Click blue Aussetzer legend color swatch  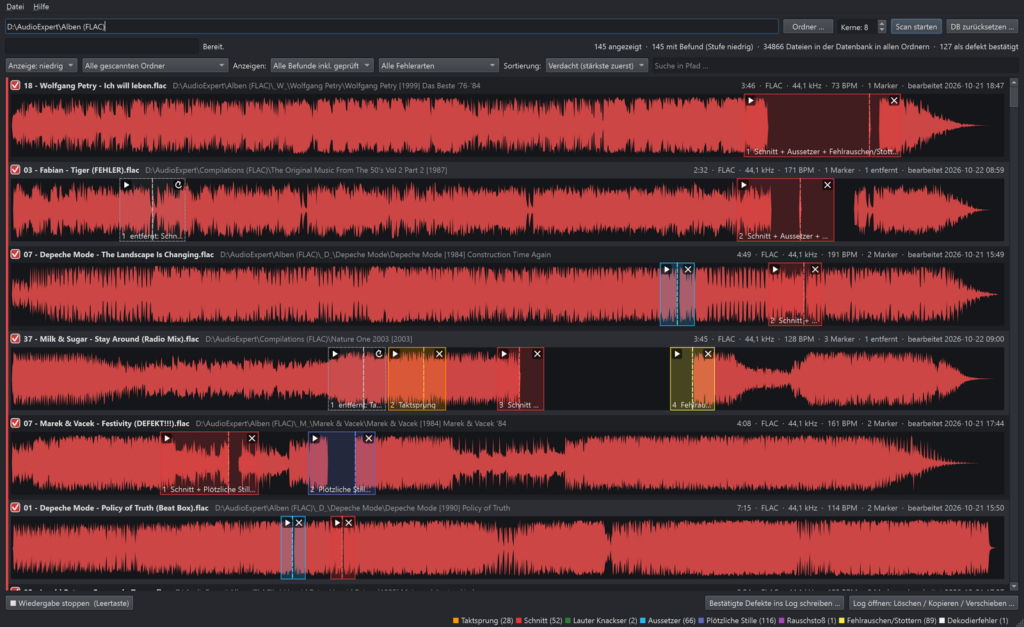[x=643, y=620]
